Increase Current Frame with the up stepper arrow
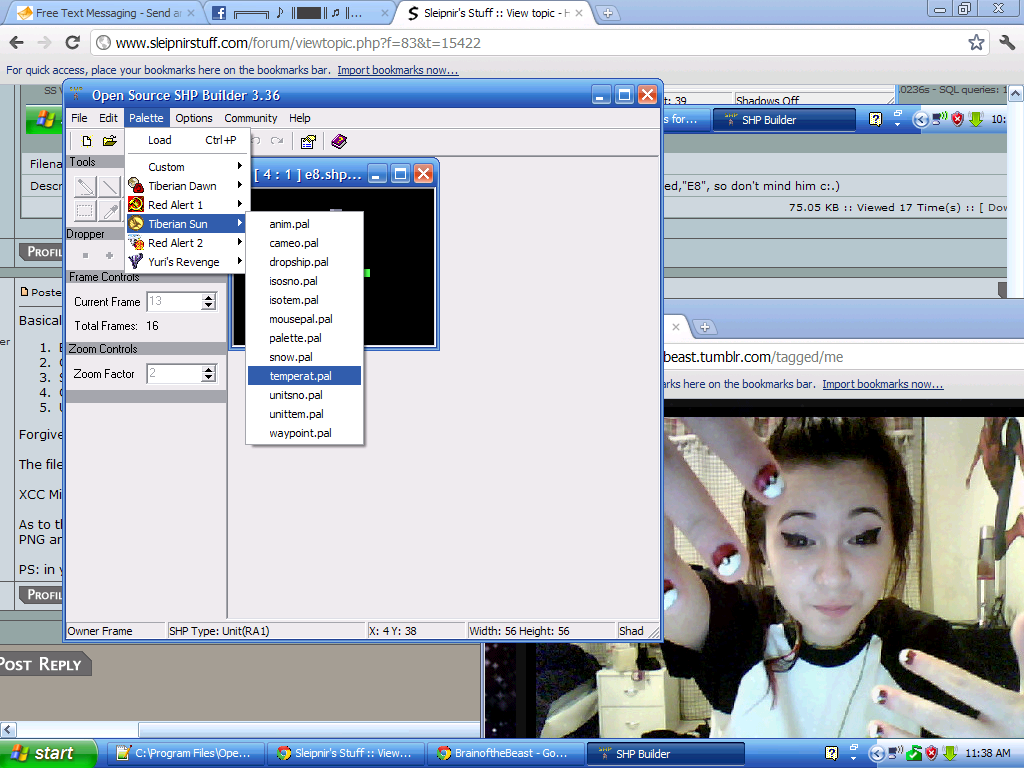 pos(208,297)
